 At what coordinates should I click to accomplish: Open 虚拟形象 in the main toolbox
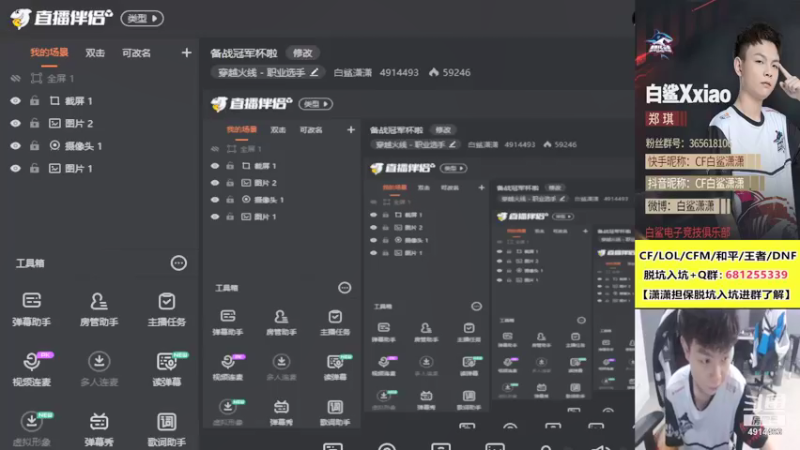pyautogui.click(x=32, y=429)
